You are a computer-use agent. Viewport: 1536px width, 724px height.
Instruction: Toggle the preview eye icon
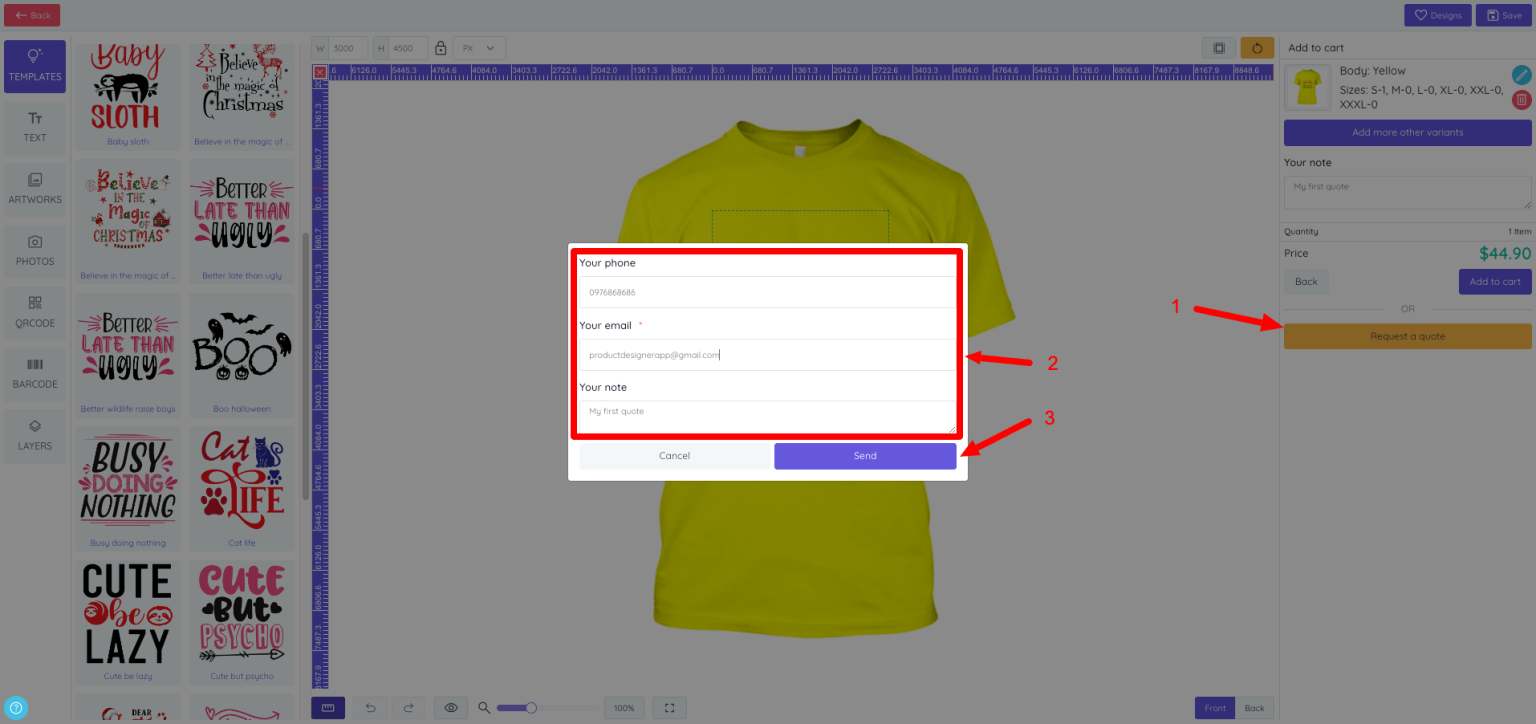[x=451, y=708]
